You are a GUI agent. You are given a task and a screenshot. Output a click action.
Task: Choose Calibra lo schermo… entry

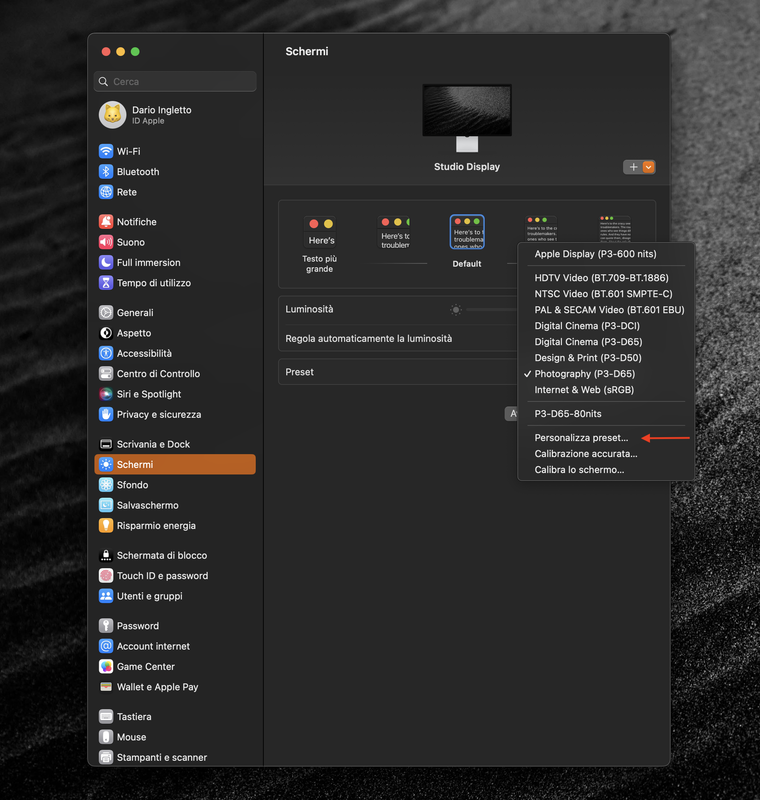(606, 469)
